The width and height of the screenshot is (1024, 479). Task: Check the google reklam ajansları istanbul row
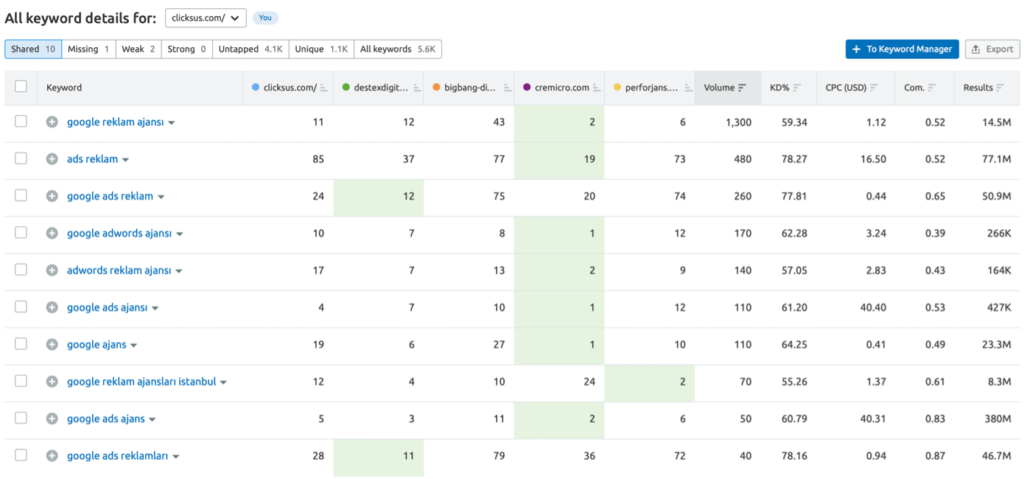click(x=21, y=381)
